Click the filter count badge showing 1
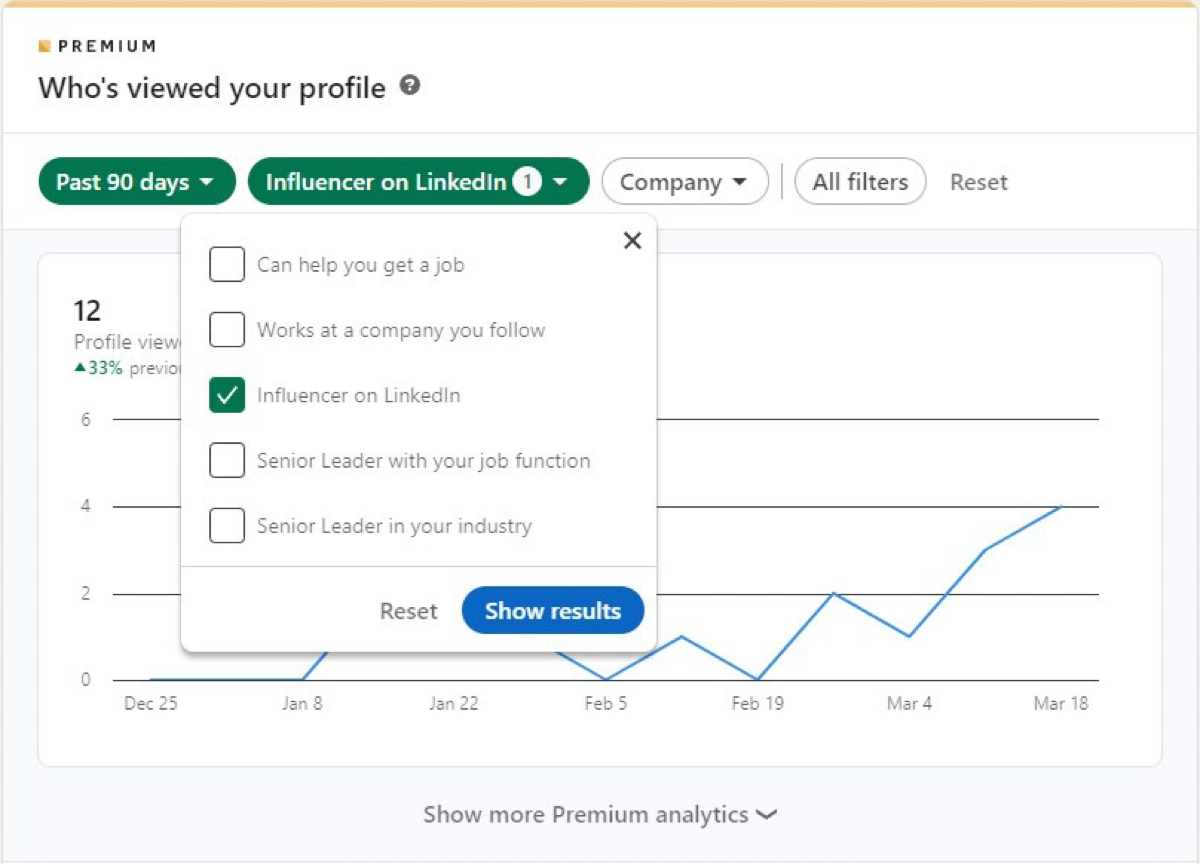 tap(527, 182)
